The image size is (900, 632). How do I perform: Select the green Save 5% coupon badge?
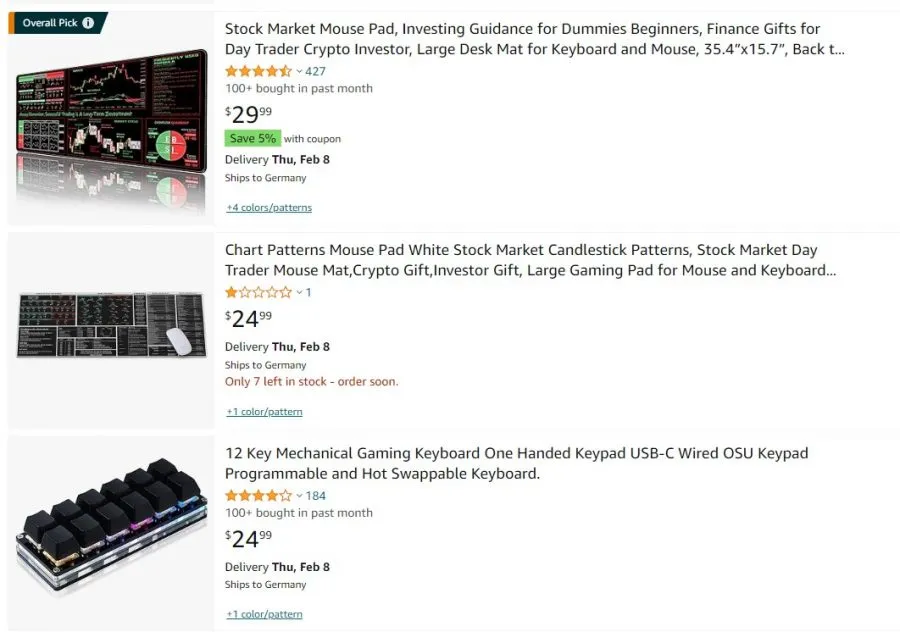click(x=252, y=138)
